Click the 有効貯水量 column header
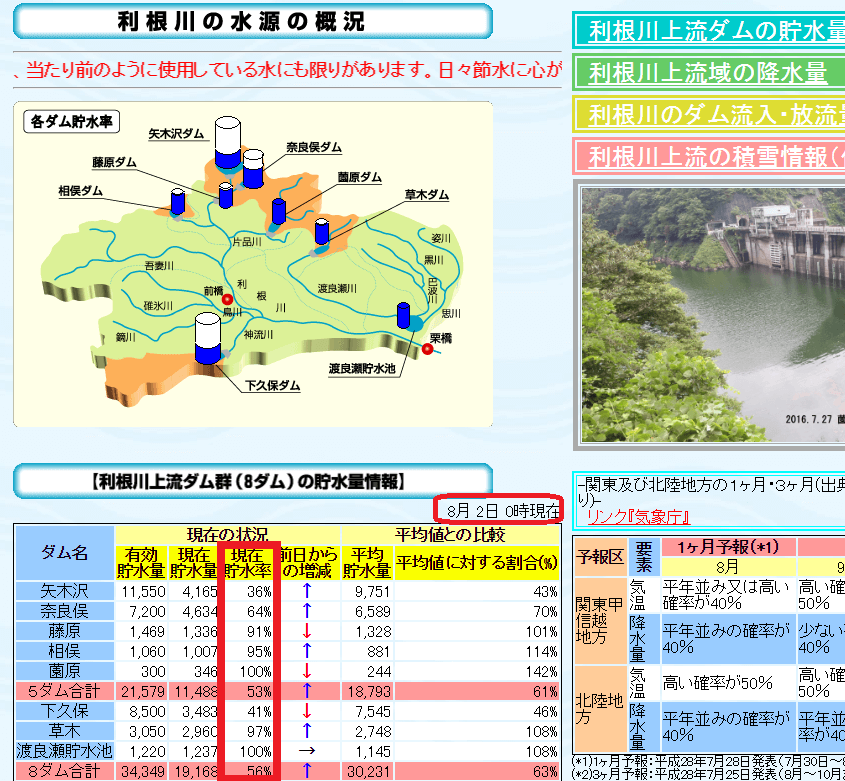845x781 pixels. [141, 563]
